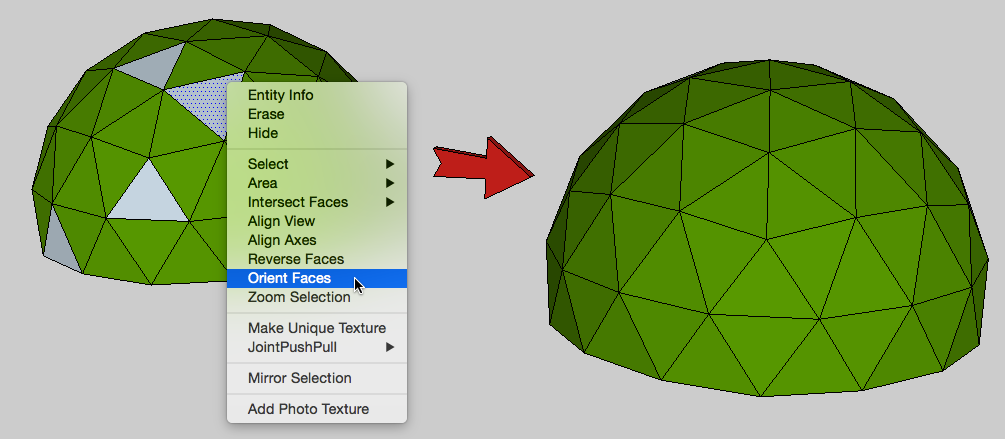The height and width of the screenshot is (439, 1005).
Task: Click the blue-dotted selected face on left dome
Action: coord(205,101)
